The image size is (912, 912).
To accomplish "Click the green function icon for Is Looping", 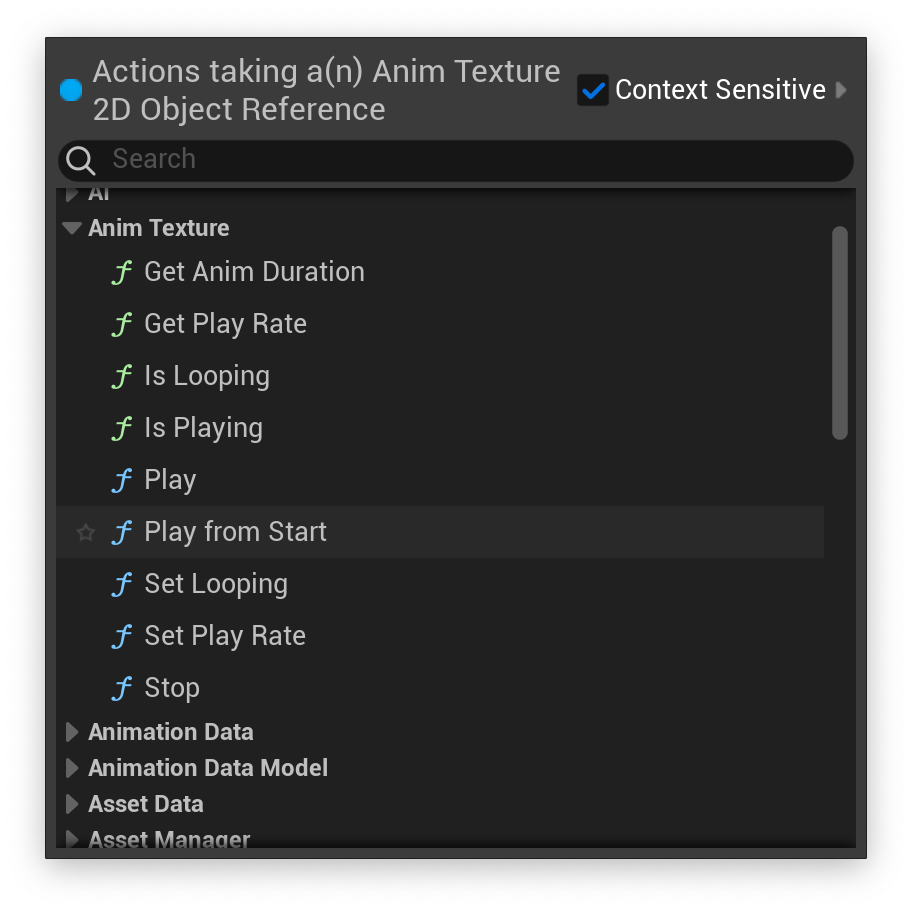I will point(122,376).
